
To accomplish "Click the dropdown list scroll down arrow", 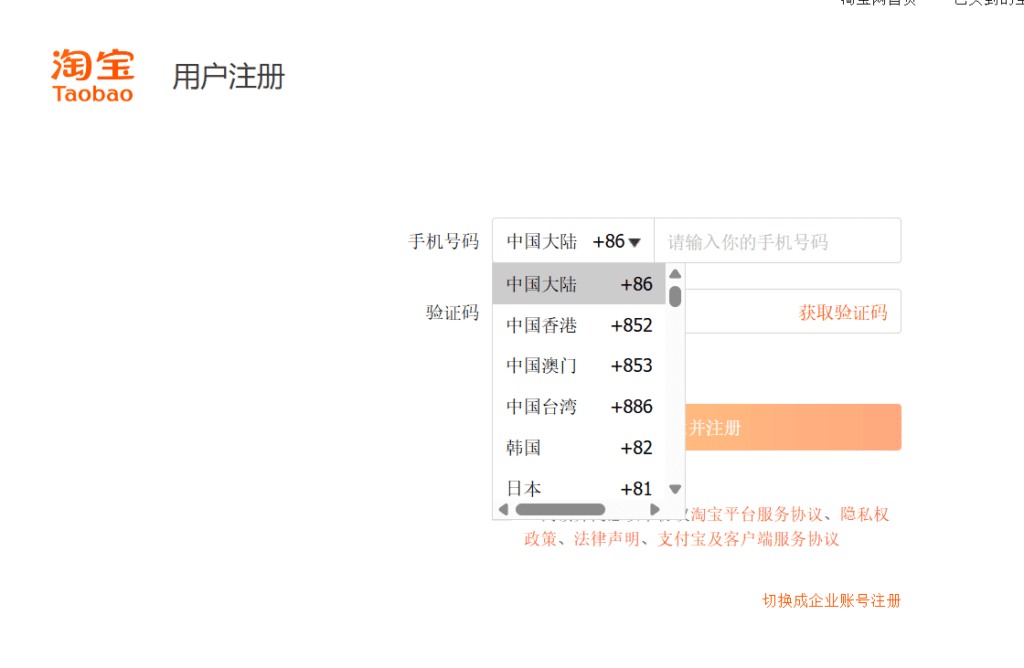I will tap(675, 489).
